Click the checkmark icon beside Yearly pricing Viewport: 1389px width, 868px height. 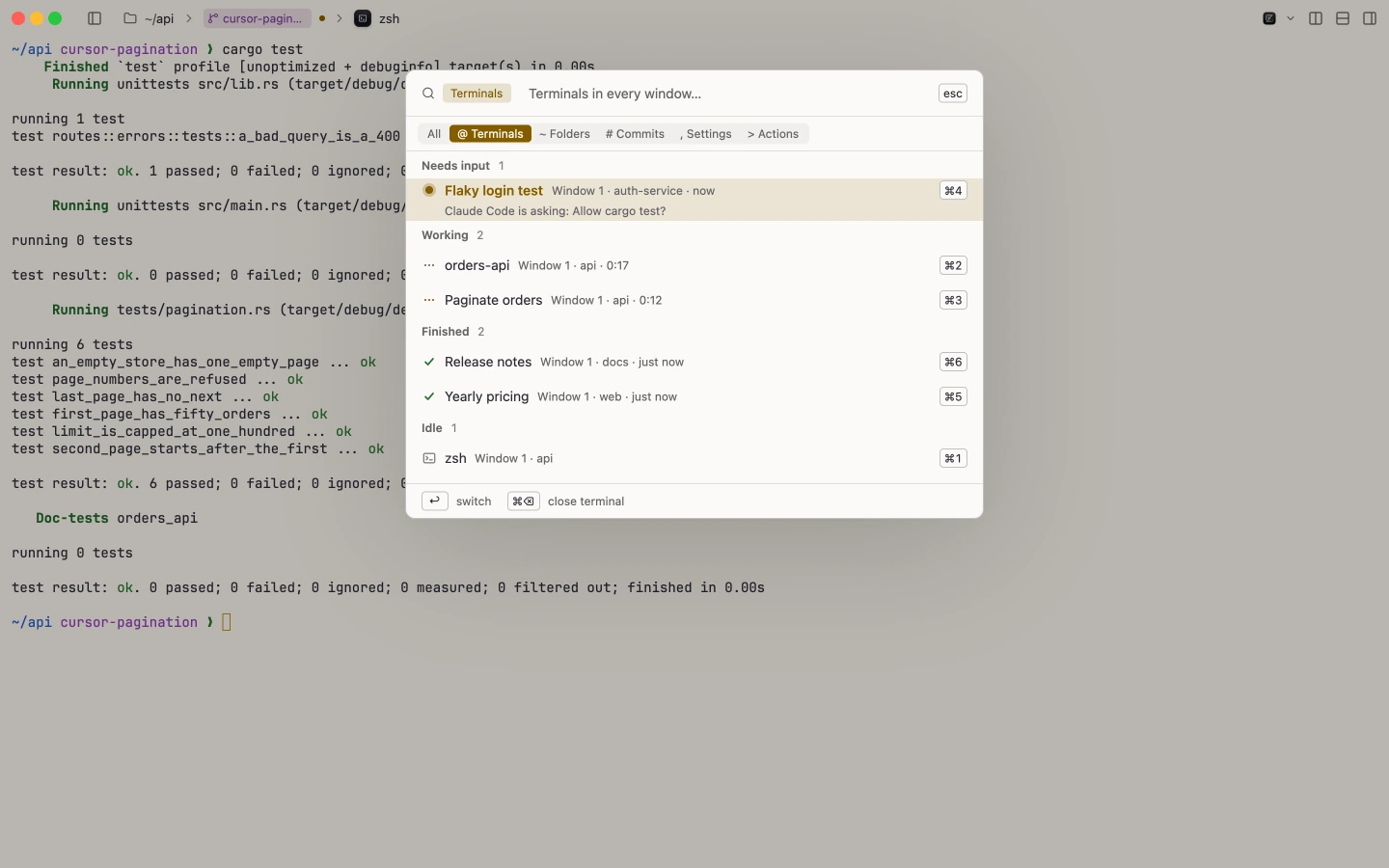[429, 396]
